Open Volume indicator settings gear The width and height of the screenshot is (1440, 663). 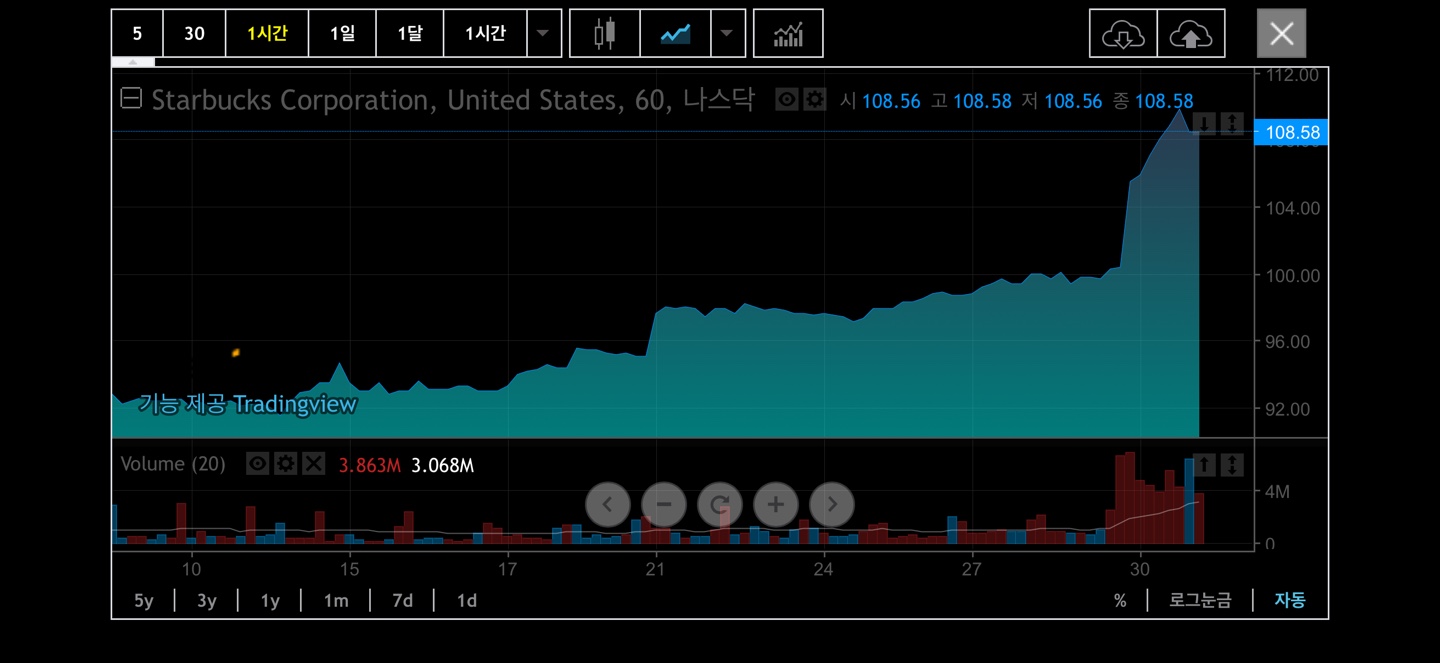tap(286, 464)
